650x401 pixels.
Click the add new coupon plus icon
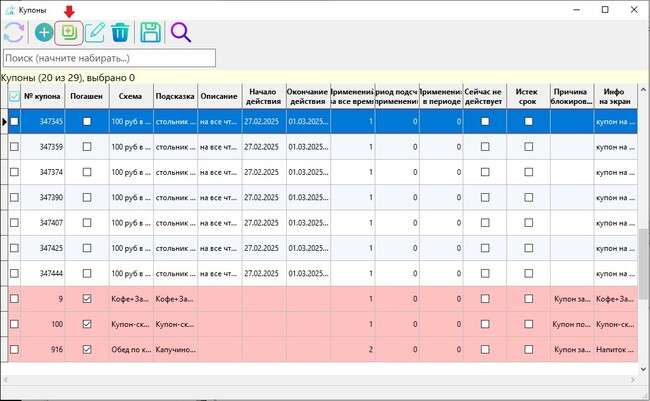[44, 32]
